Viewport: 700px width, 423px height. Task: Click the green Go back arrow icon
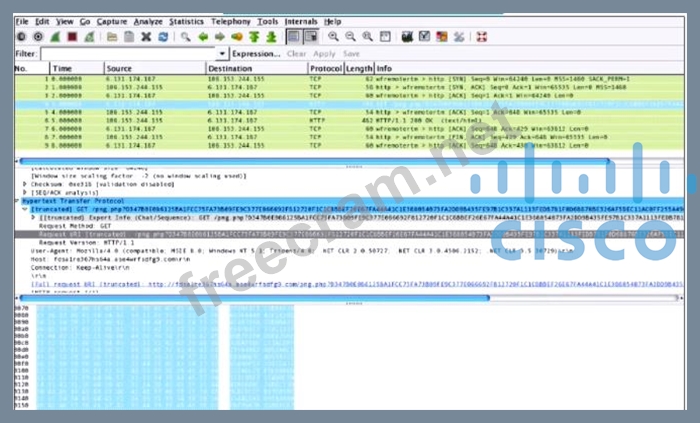(x=203, y=37)
